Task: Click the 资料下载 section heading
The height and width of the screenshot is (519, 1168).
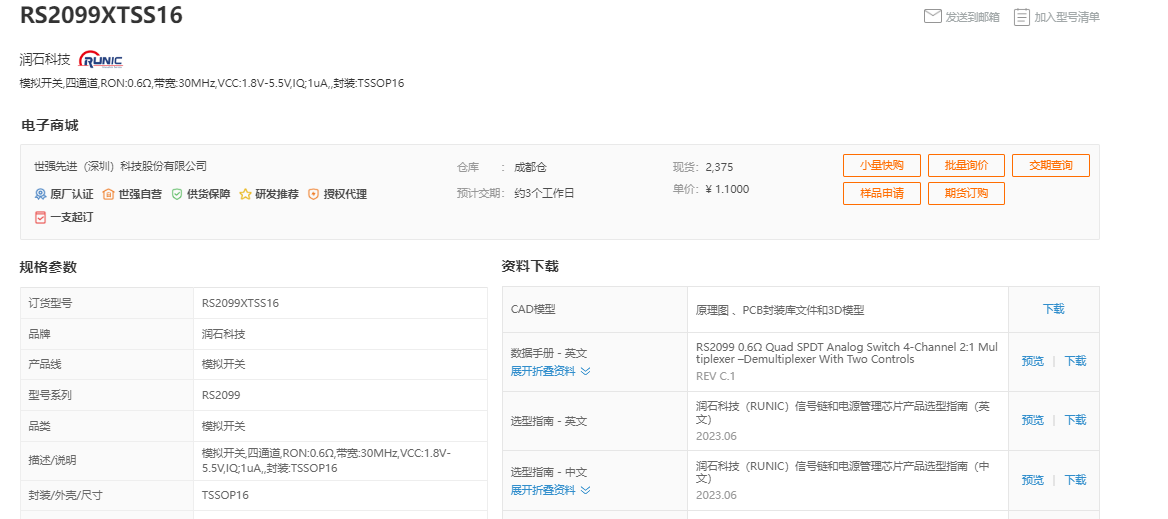Action: point(530,266)
